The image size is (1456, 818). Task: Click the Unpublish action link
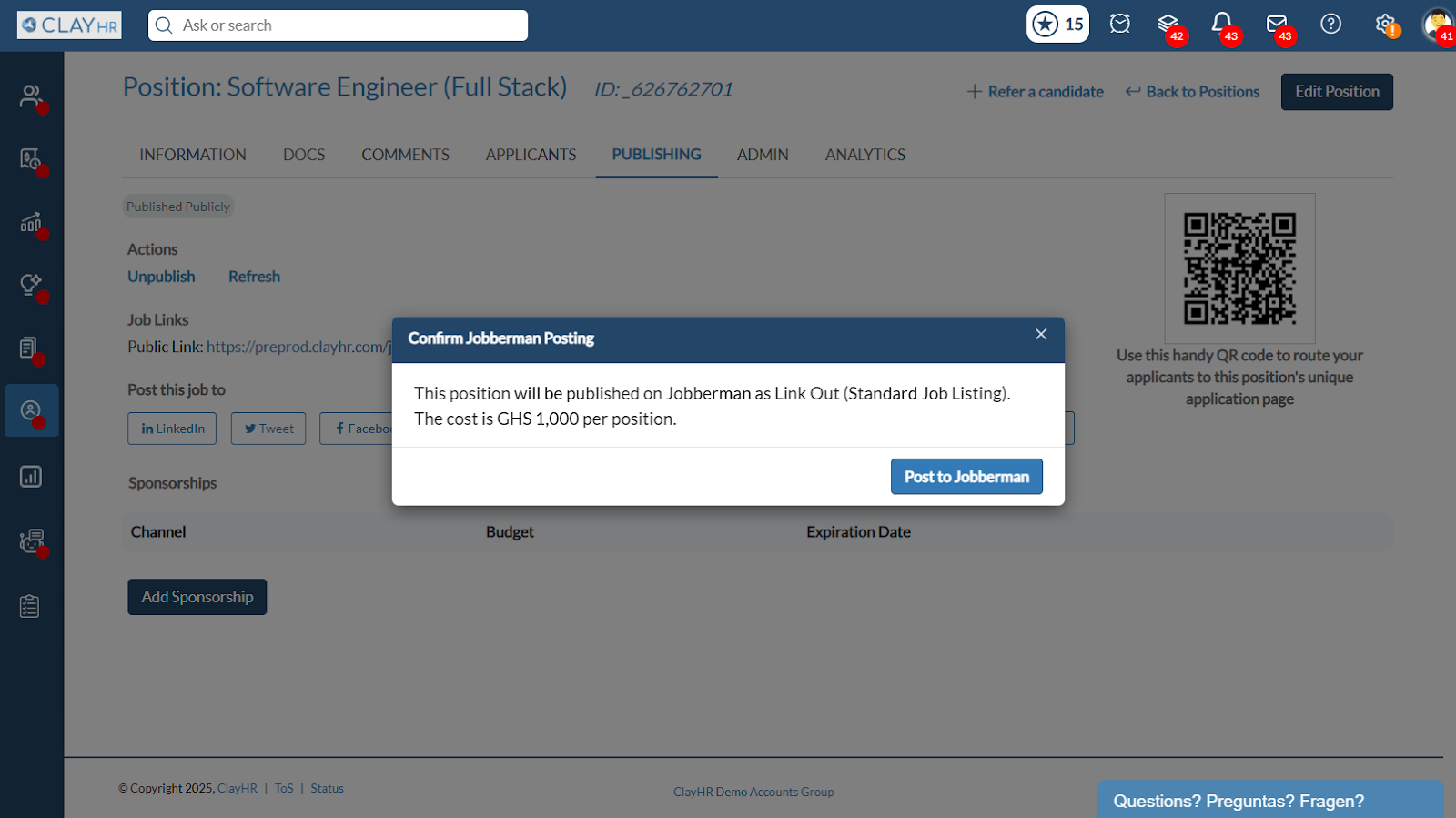click(x=161, y=277)
